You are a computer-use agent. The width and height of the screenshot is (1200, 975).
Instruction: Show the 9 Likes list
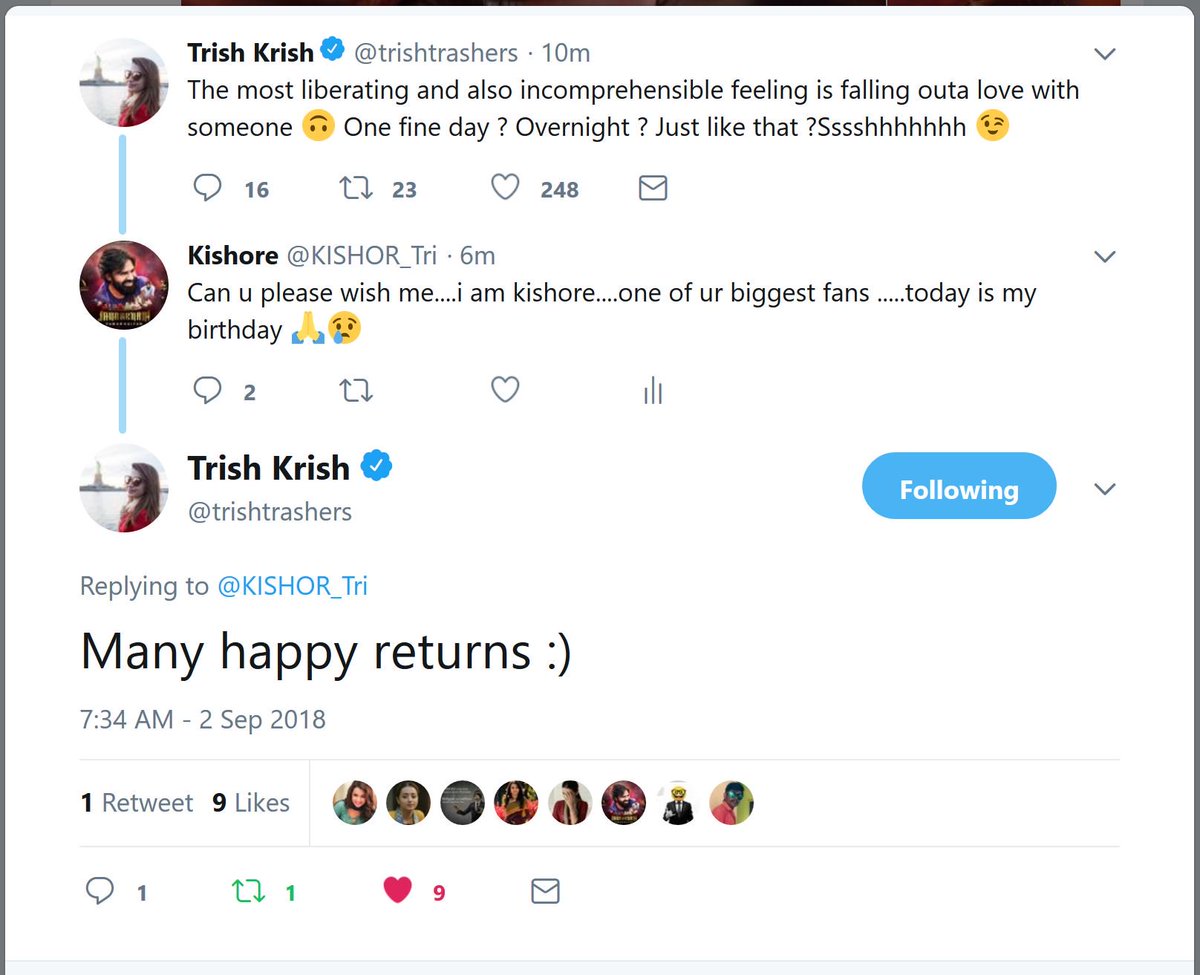point(251,803)
